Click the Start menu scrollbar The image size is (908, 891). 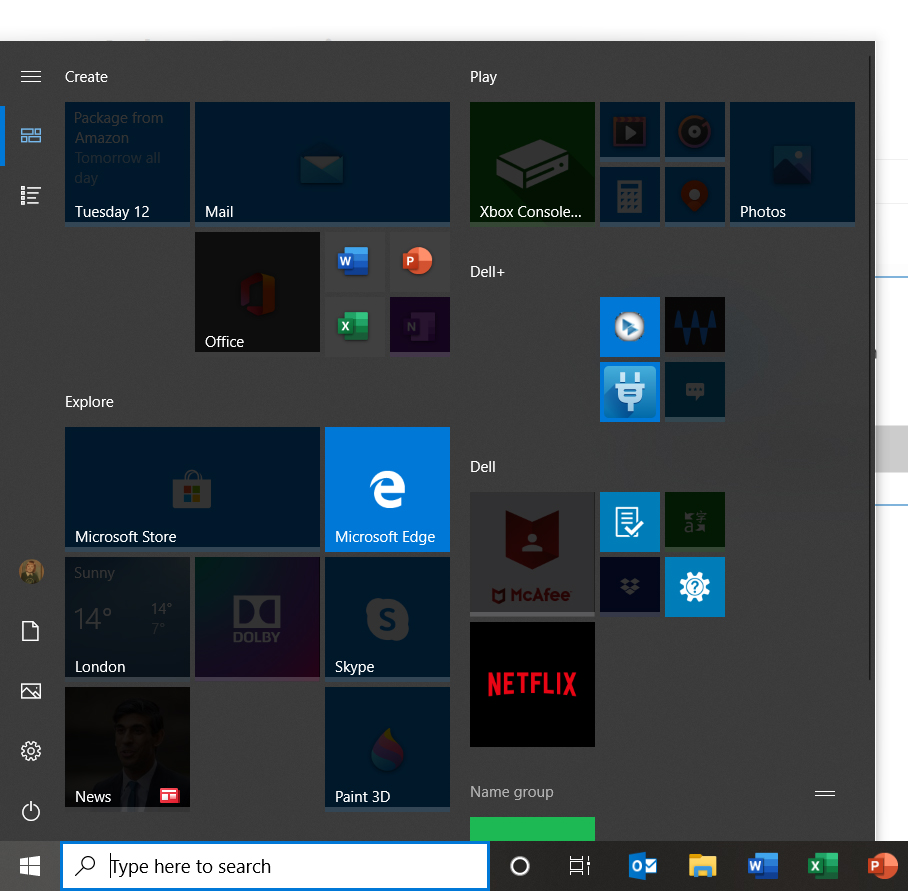[870, 368]
